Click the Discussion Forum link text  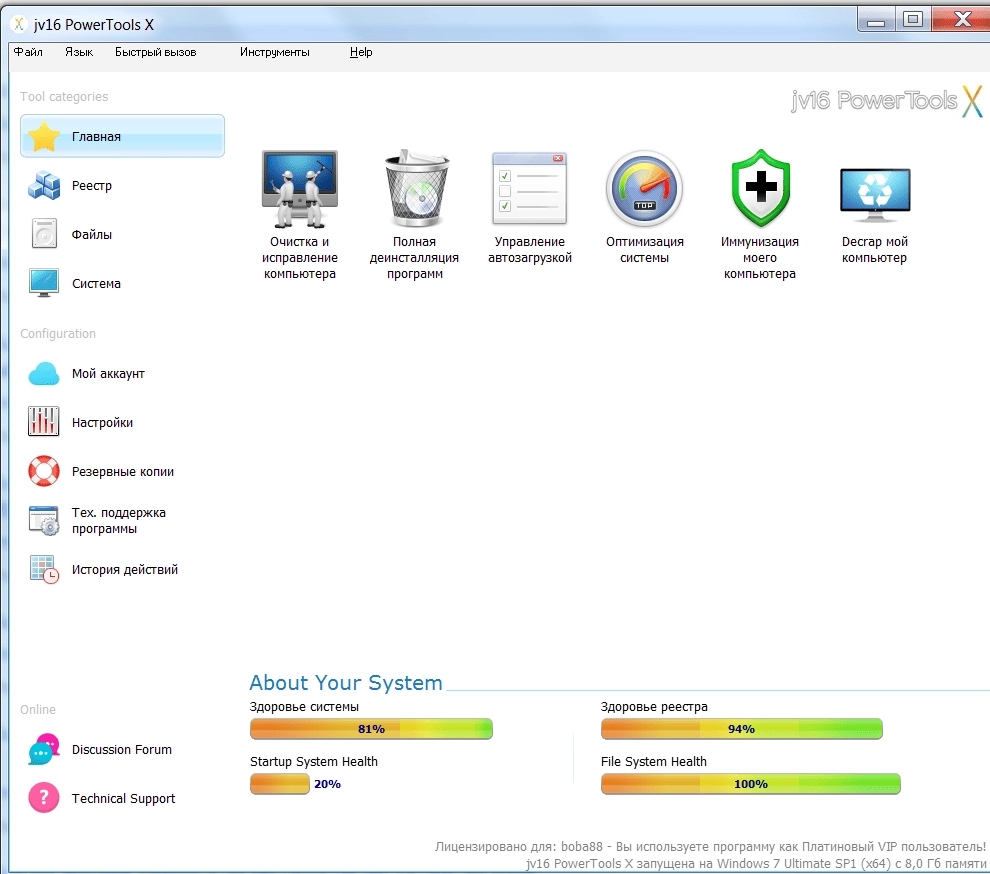pyautogui.click(x=121, y=750)
